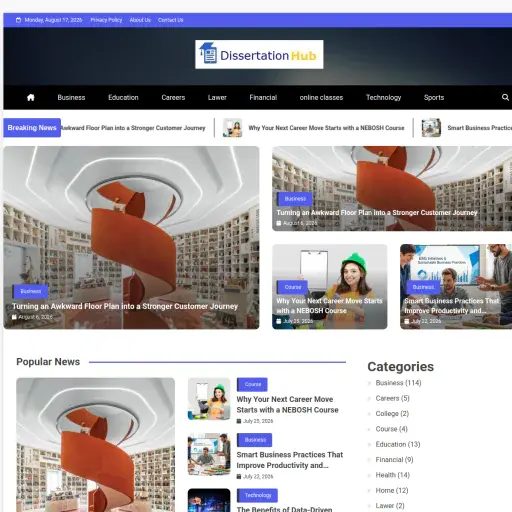The width and height of the screenshot is (512, 512).
Task: Click Course tag on NEBOSH featured card
Action: [293, 287]
